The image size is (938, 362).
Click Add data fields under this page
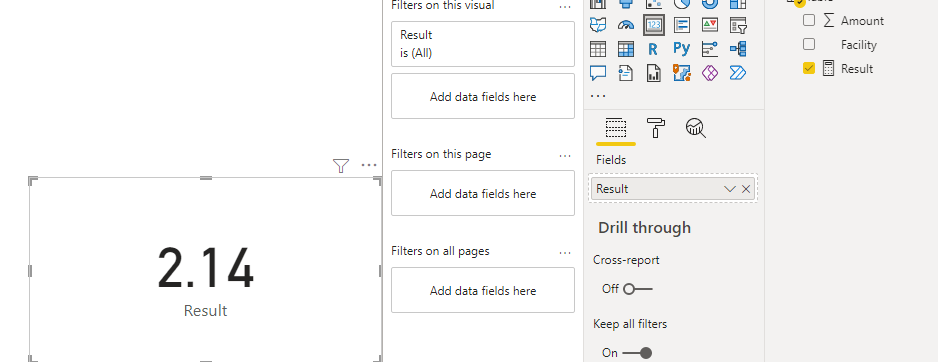pyautogui.click(x=483, y=193)
